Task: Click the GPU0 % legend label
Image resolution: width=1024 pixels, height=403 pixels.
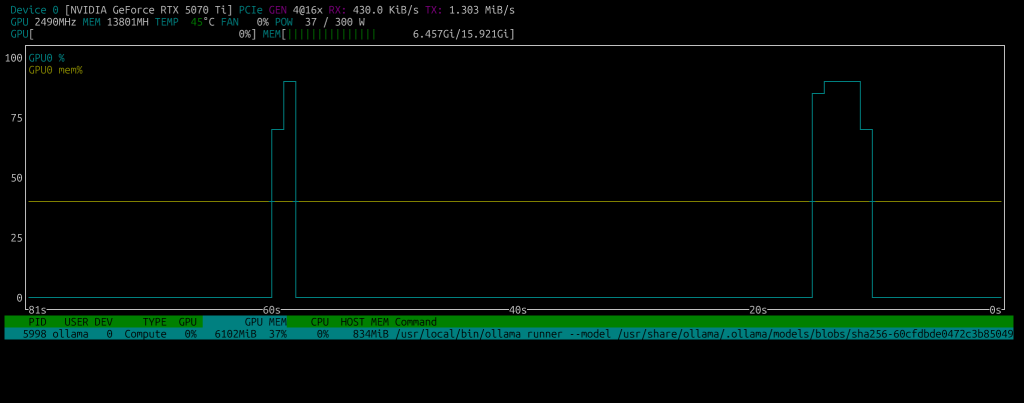Action: tap(46, 58)
